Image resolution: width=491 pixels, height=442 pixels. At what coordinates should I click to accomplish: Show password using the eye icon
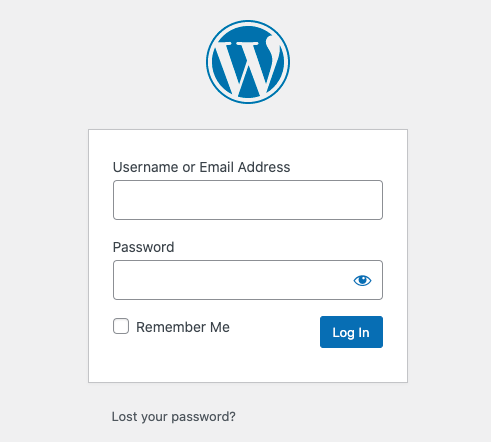(x=362, y=280)
